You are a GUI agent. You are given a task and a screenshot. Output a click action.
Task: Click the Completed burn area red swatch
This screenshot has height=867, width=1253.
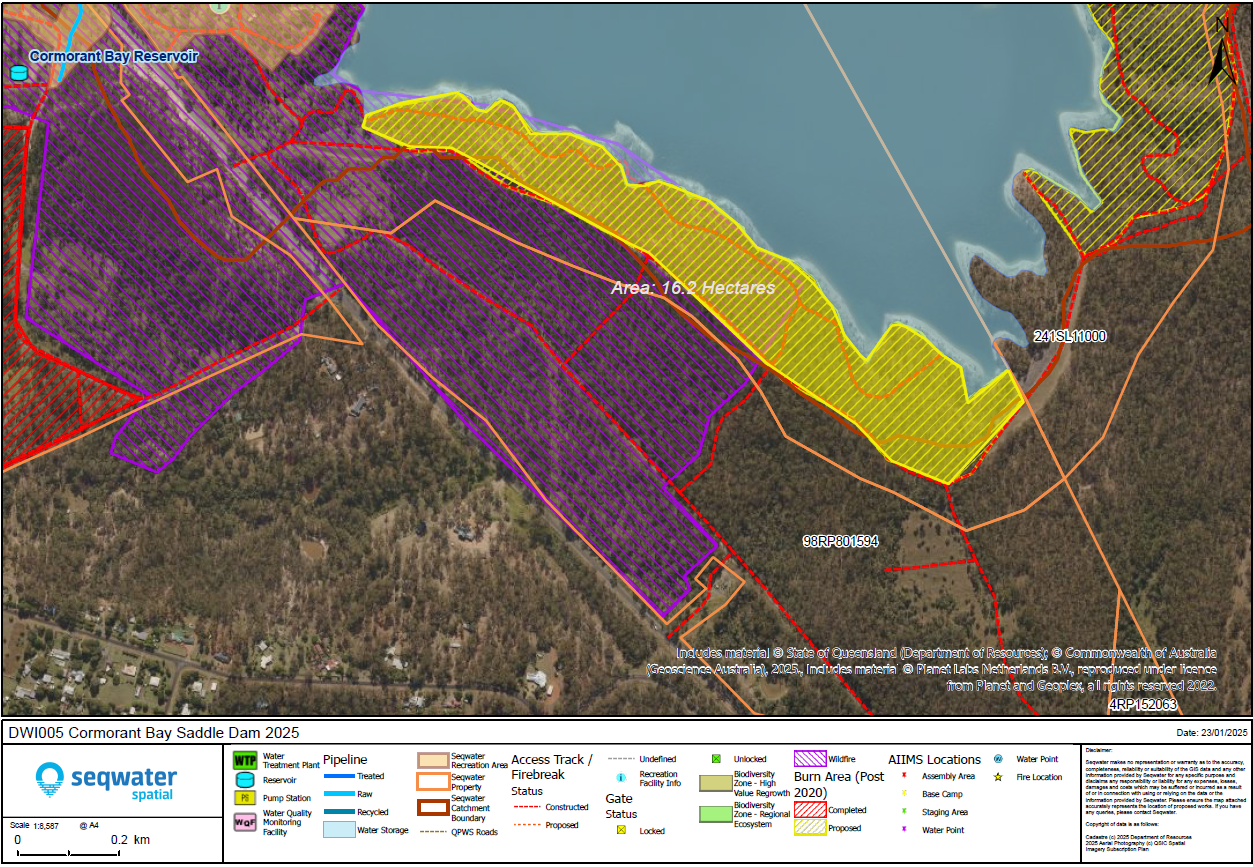tap(810, 811)
